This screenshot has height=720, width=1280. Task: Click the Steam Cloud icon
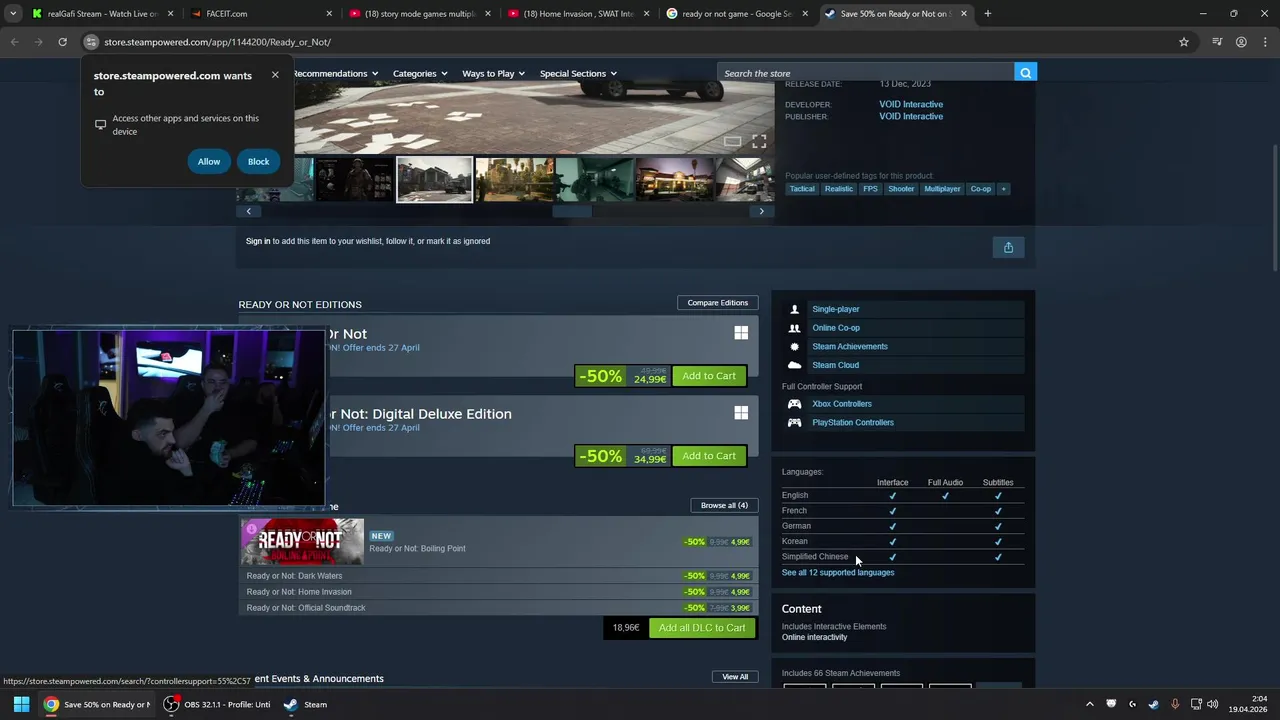[794, 365]
